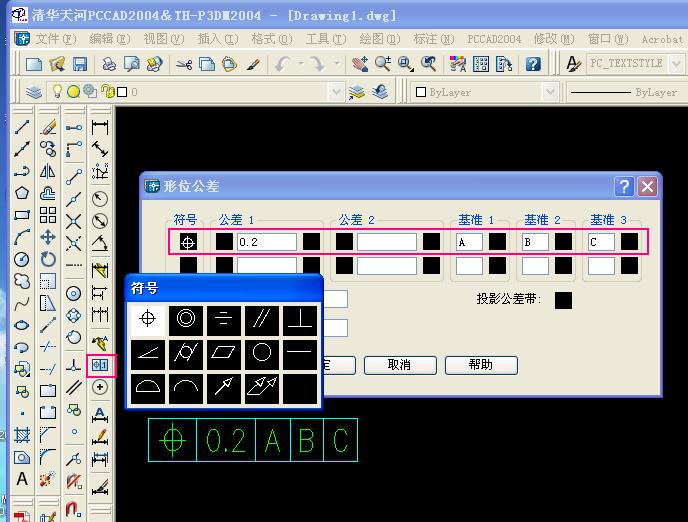Select the concentricity symbol in palette
Screen dimensions: 688x522
point(186,319)
